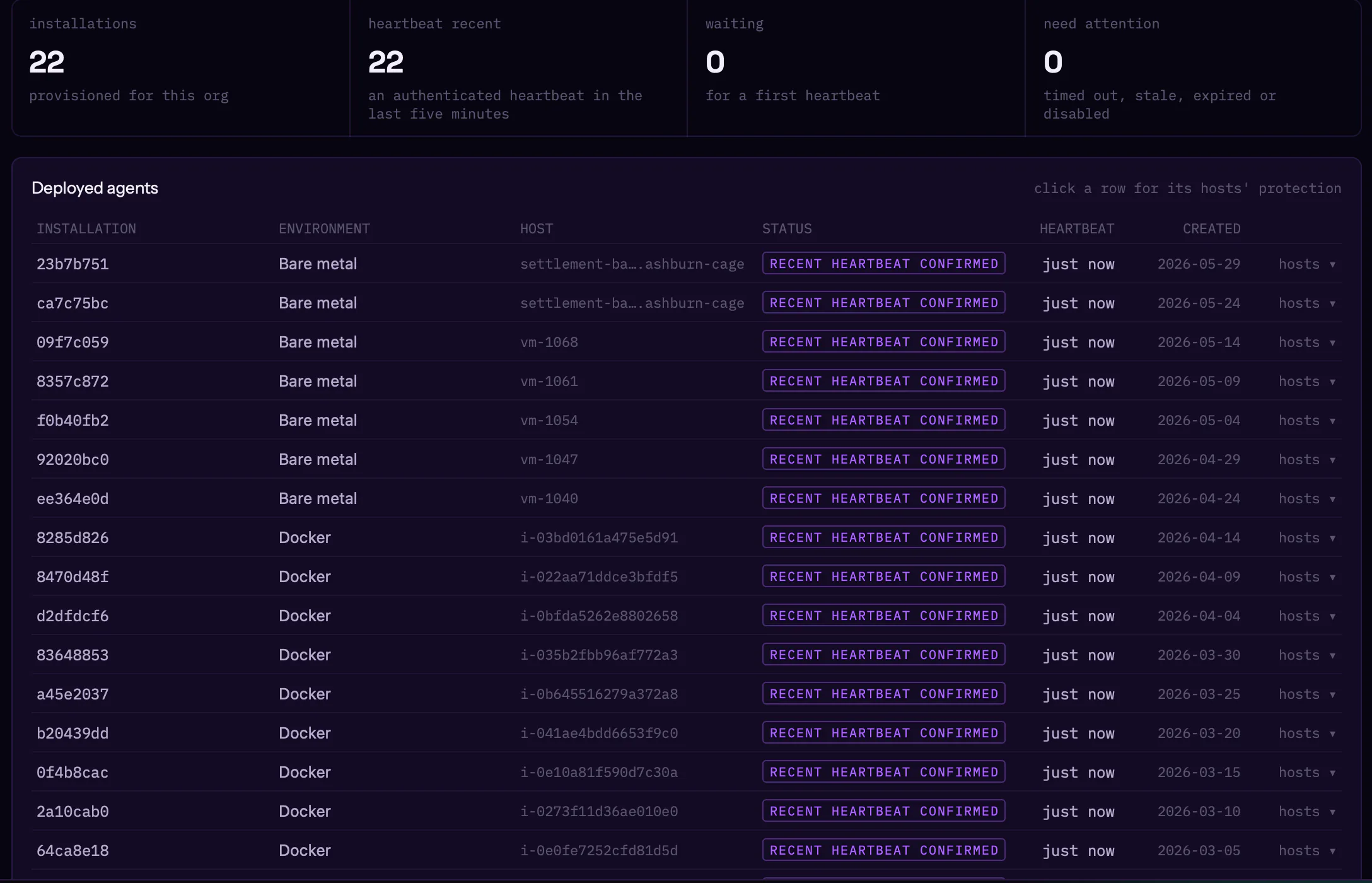Expand hosts for installation 2a10cab0
This screenshot has height=883, width=1372.
1307,812
